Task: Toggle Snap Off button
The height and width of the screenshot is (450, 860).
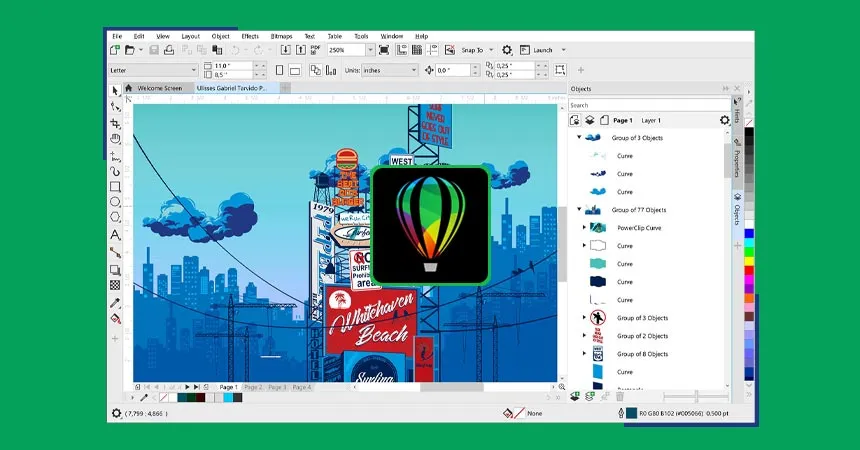Action: coord(450,50)
